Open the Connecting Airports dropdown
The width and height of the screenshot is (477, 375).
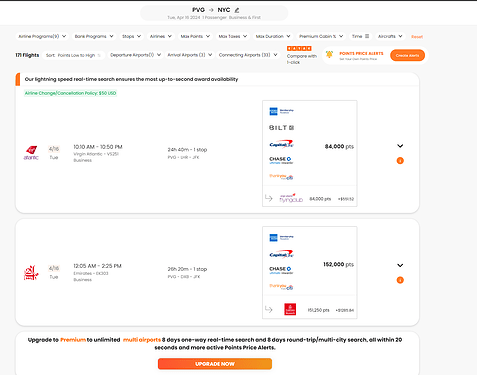tap(248, 55)
